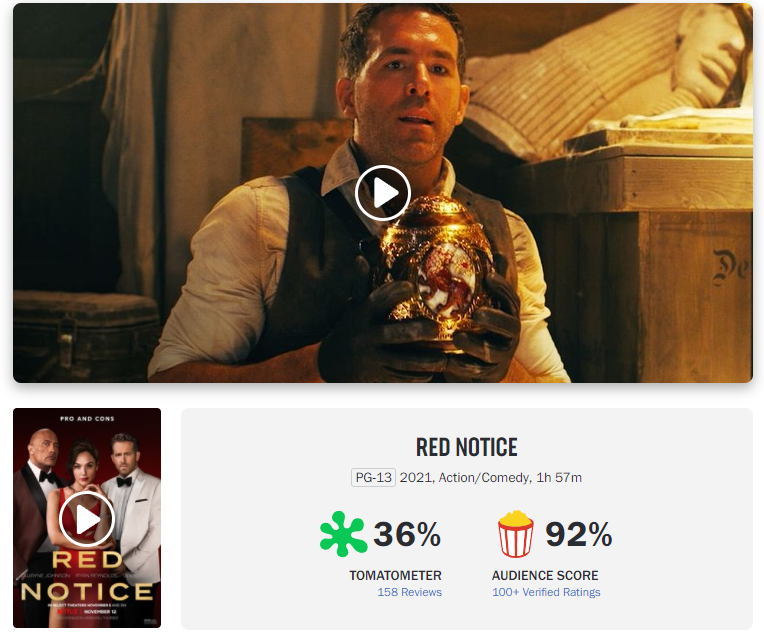Click the 92% audience score
Viewport: 764px width, 640px height.
578,534
